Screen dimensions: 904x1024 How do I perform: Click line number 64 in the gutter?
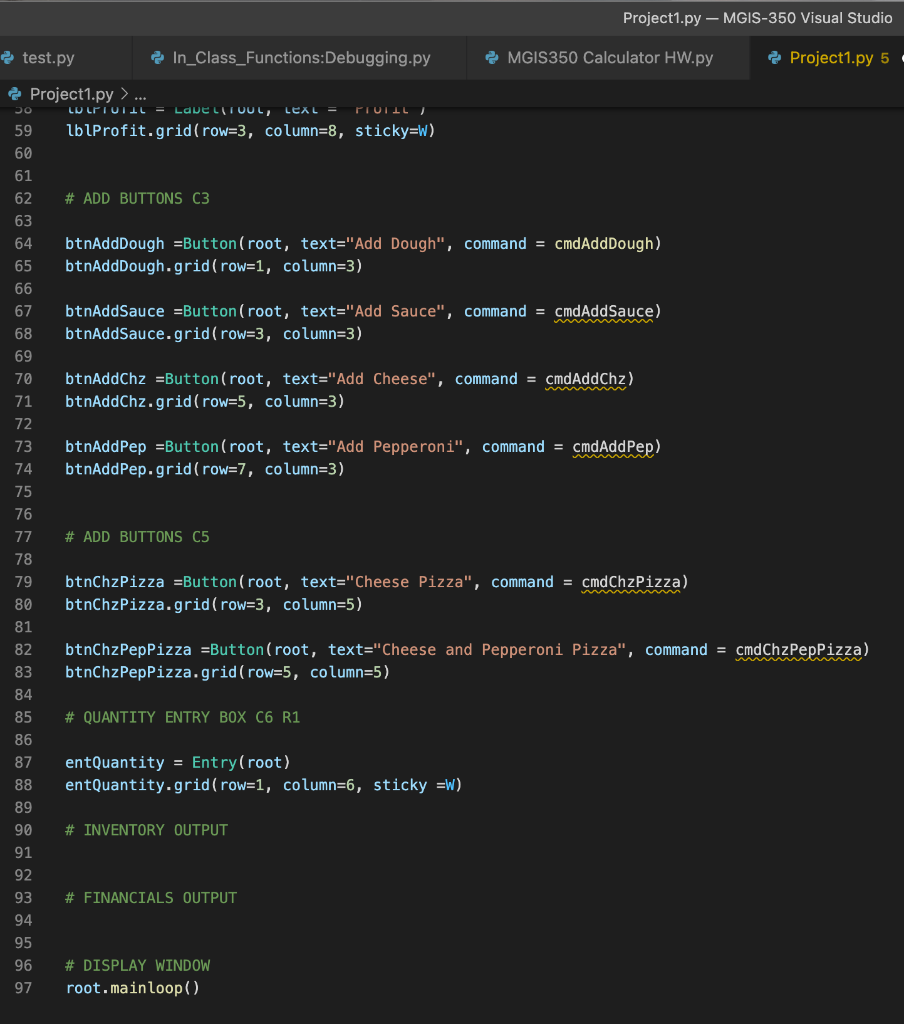[23, 243]
